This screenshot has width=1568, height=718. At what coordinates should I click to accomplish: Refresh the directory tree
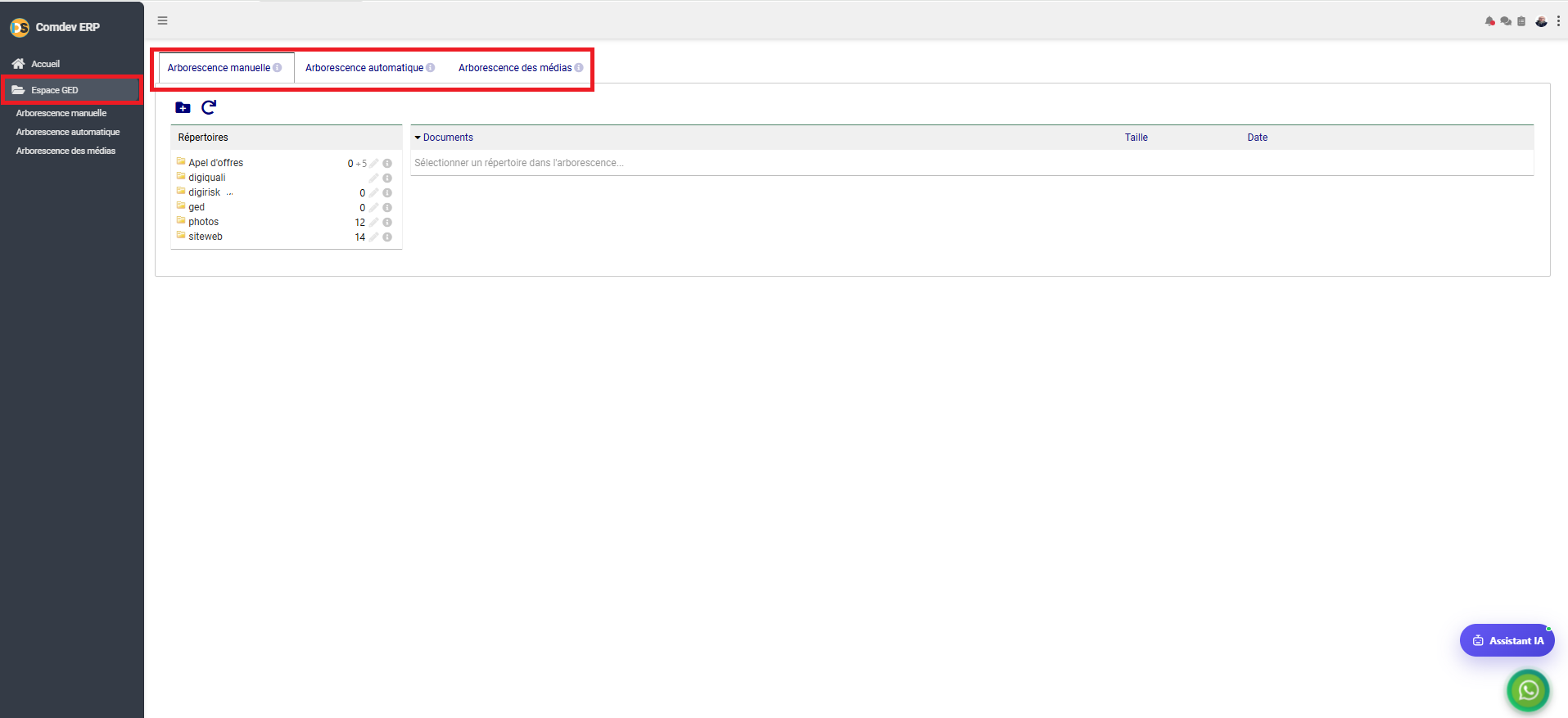[209, 107]
